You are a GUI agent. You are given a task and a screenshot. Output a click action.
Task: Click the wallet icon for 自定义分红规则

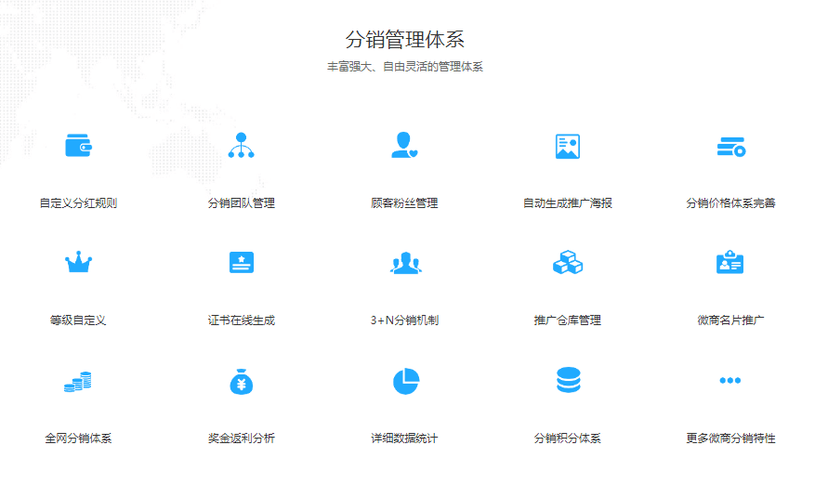click(x=78, y=146)
